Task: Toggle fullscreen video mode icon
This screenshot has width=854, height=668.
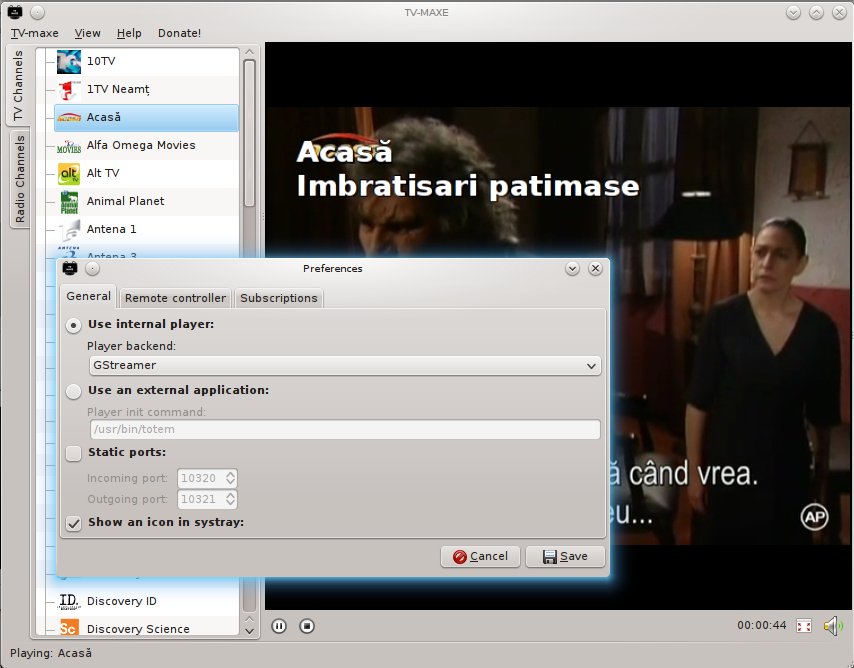Action: 804,626
